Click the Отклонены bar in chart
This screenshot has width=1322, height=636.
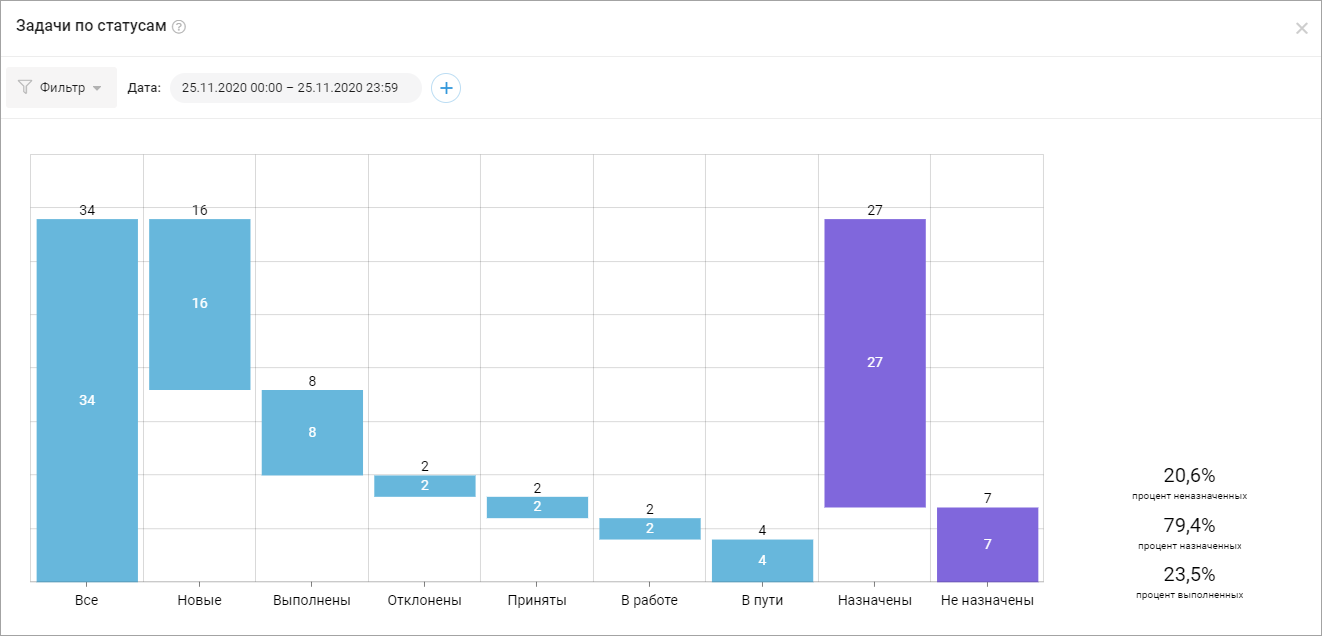425,486
